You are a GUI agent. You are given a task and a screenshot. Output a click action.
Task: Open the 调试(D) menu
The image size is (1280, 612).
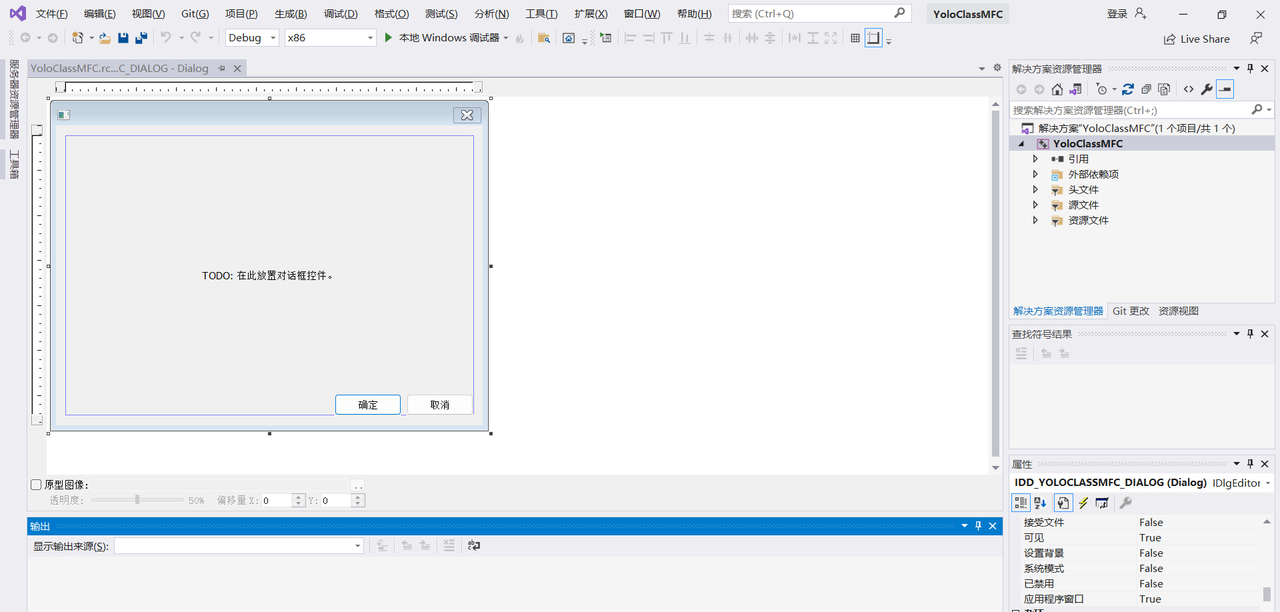tap(340, 14)
